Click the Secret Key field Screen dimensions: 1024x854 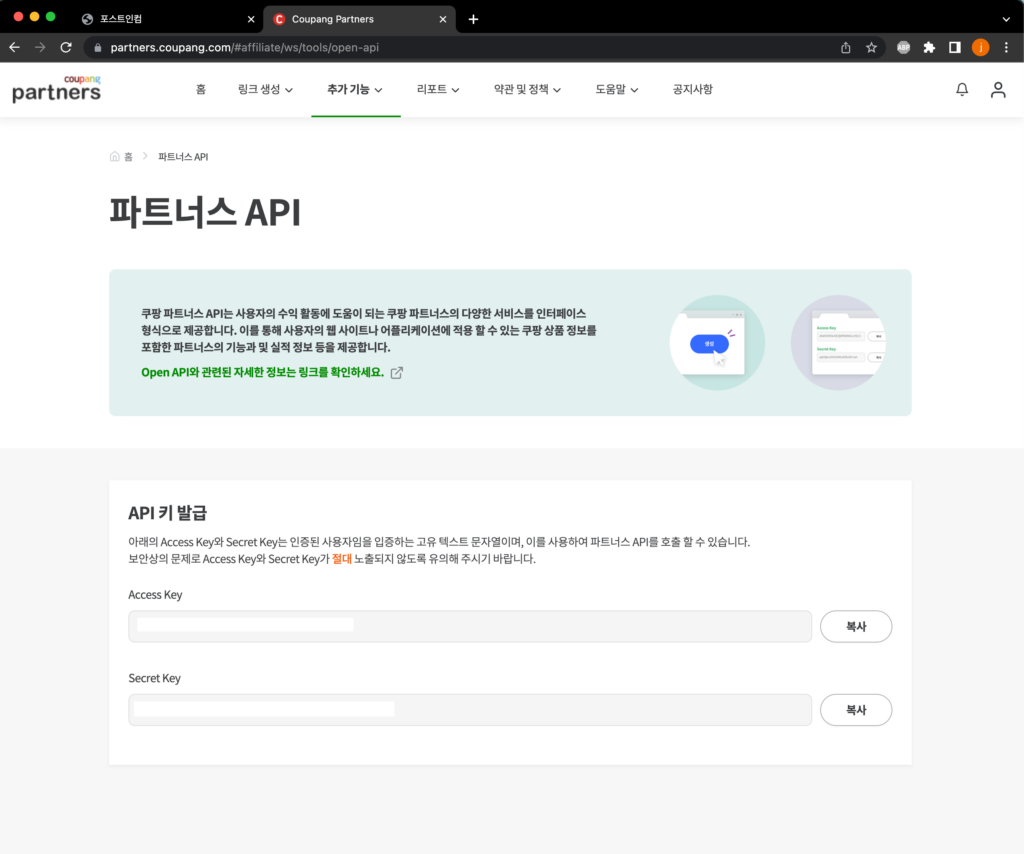tap(470, 710)
